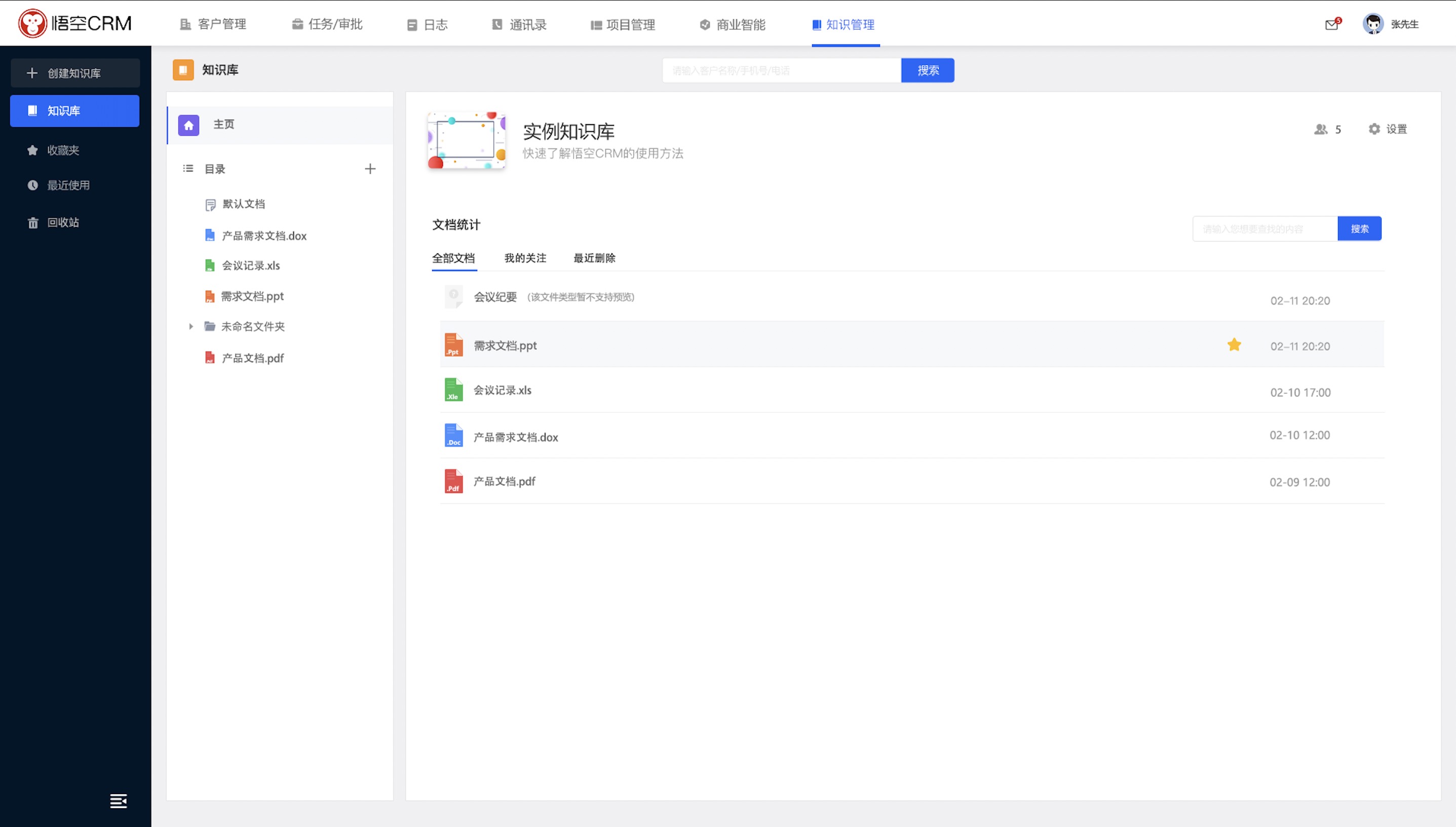Click the unknown file icon for 会议纪要
The image size is (1456, 827).
point(453,296)
